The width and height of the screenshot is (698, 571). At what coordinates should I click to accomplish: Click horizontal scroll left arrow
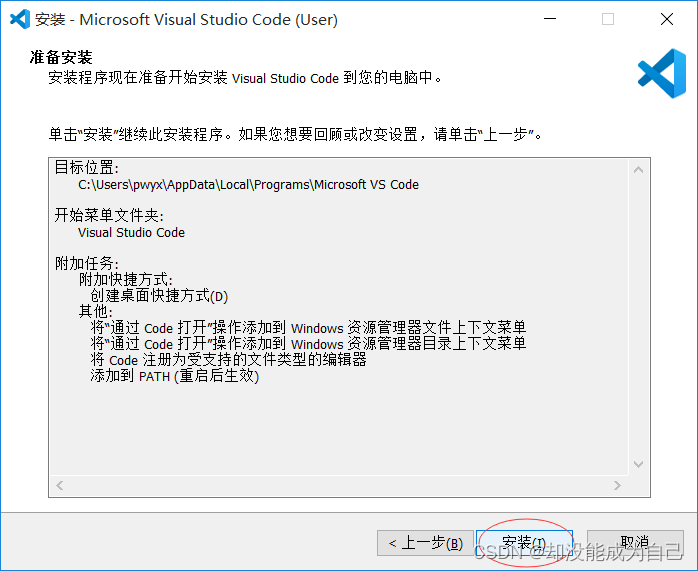click(x=60, y=485)
